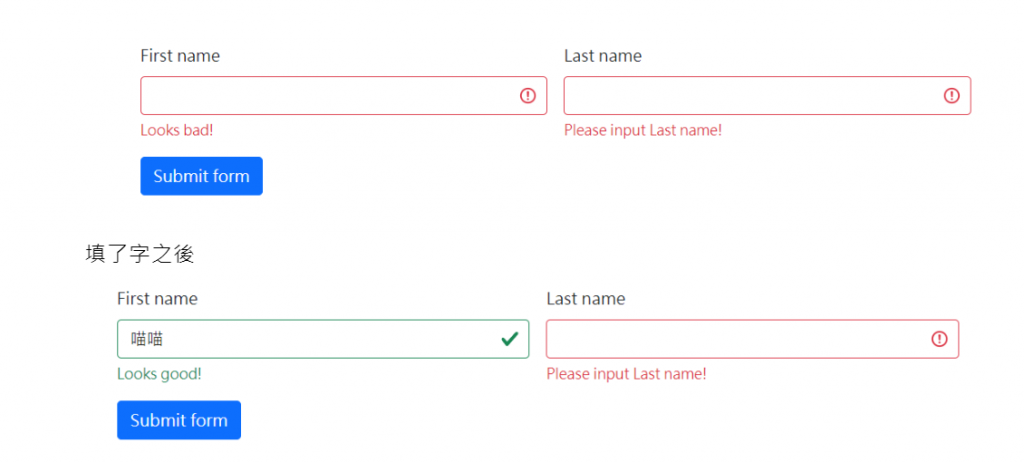Click the red 'Looks bad!' feedback text
The height and width of the screenshot is (463, 1024).
pos(176,130)
